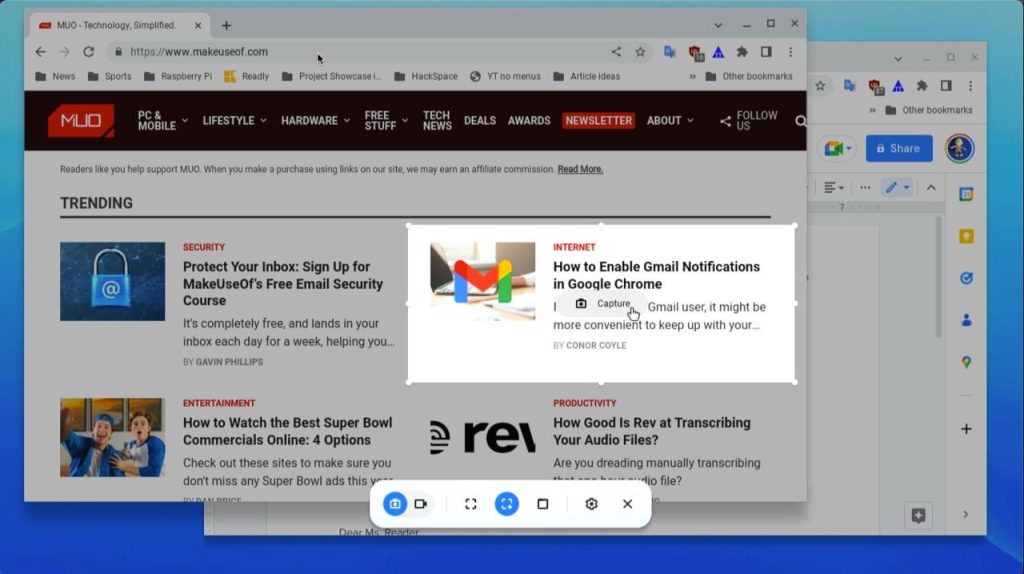Open the HackSpace bookmarks folder
Viewport: 1024px width, 574px height.
(x=426, y=76)
